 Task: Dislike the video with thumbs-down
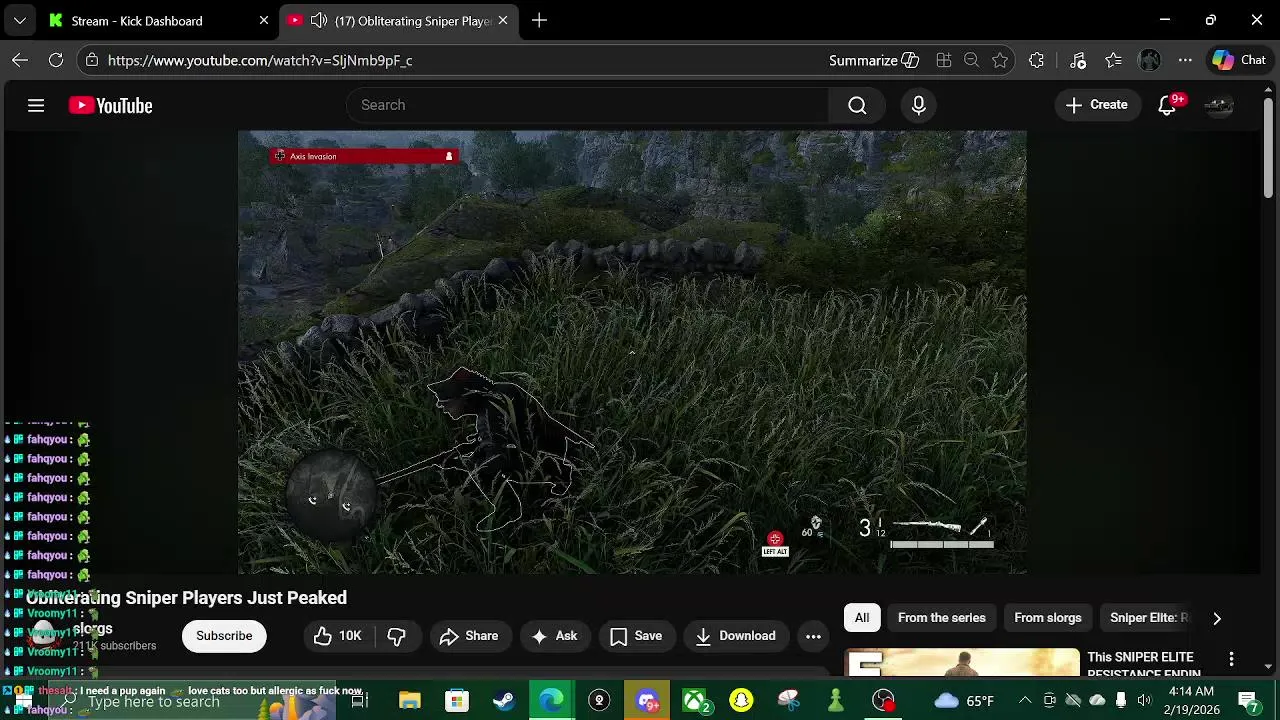397,636
